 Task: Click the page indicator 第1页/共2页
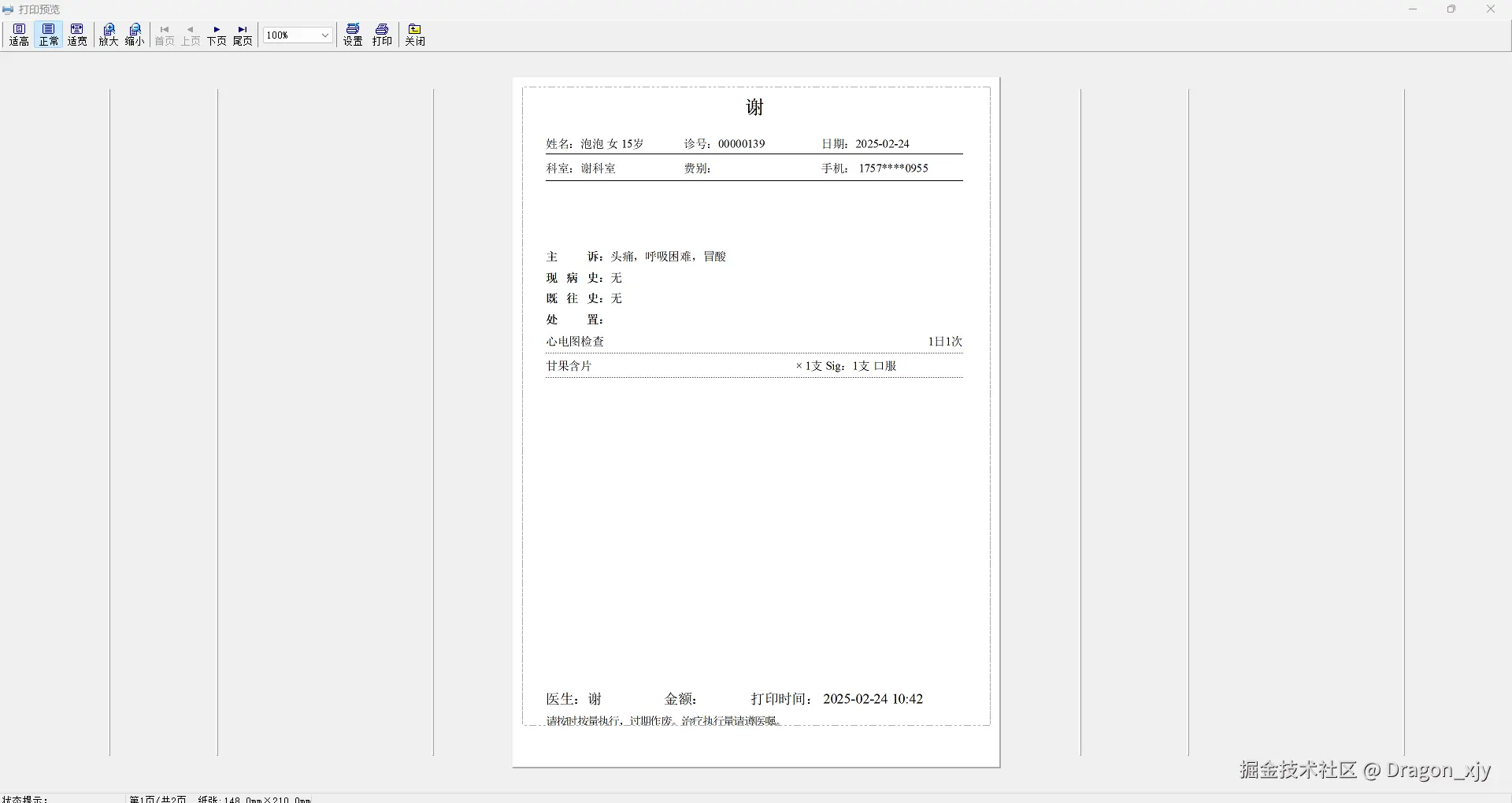[x=158, y=799]
